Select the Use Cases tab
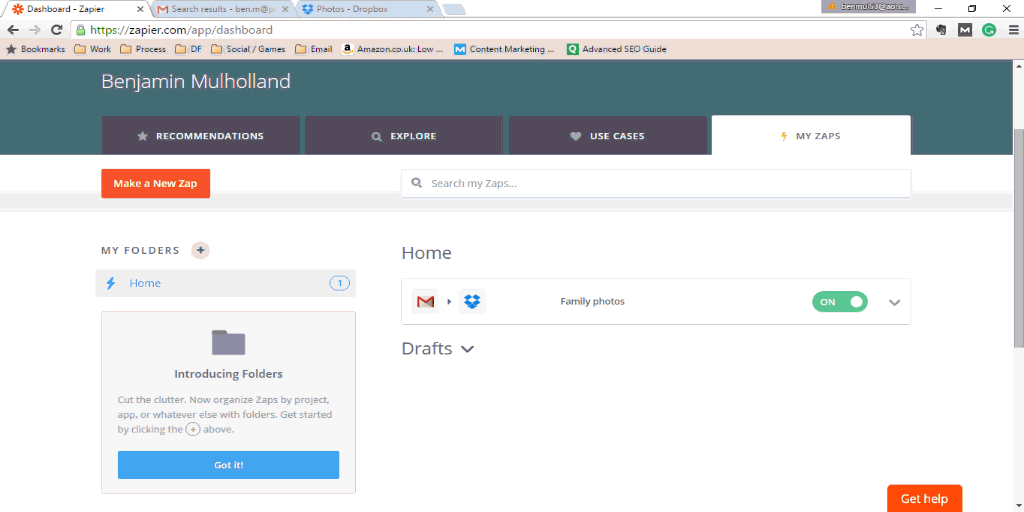This screenshot has width=1024, height=512. point(608,136)
